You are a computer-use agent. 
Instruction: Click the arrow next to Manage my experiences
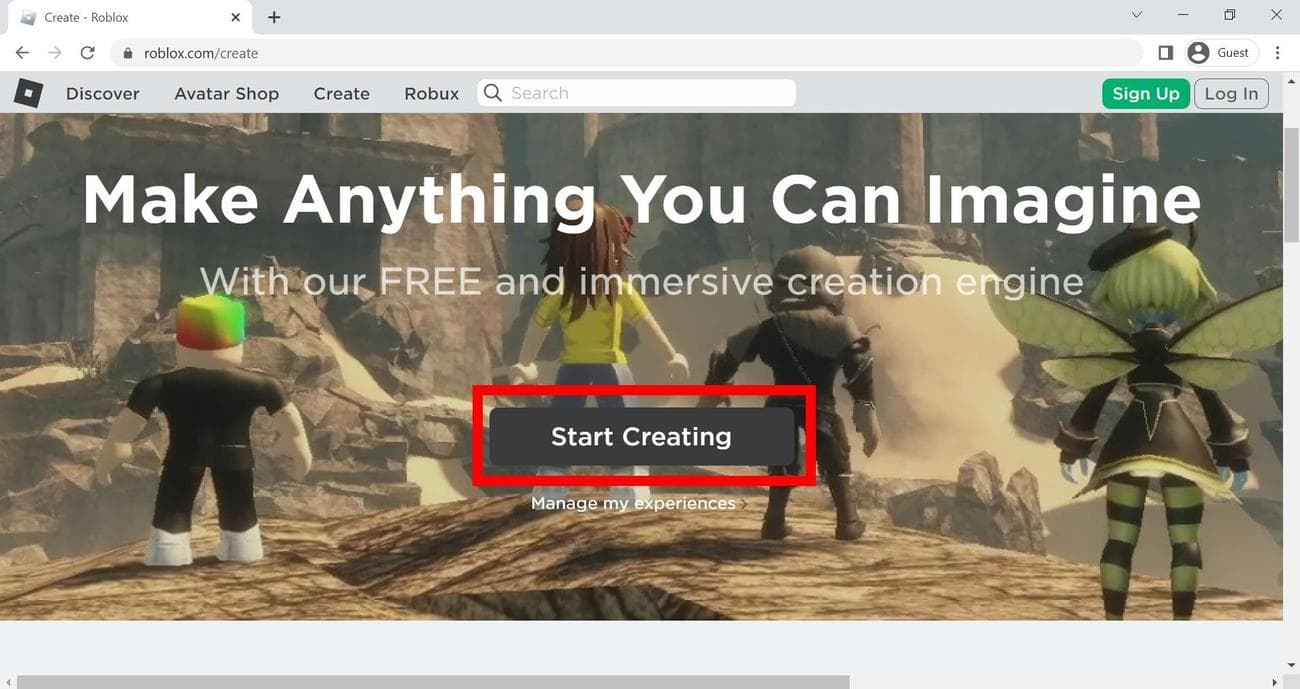[x=744, y=503]
